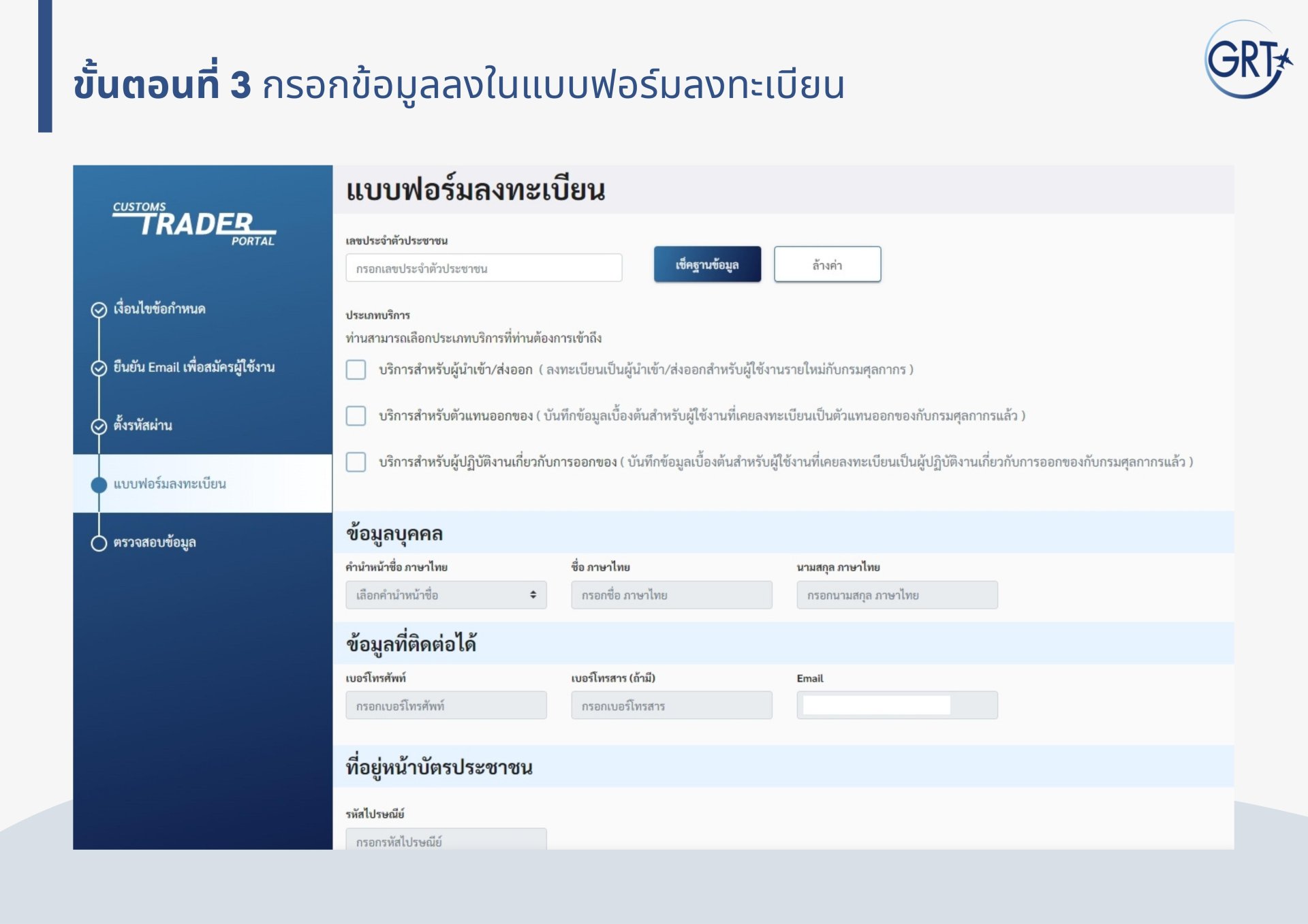Tick the บริการสำหรับผู้ปฏิบัติงานเกี่ยวกับการออกของ checkbox

click(x=356, y=462)
